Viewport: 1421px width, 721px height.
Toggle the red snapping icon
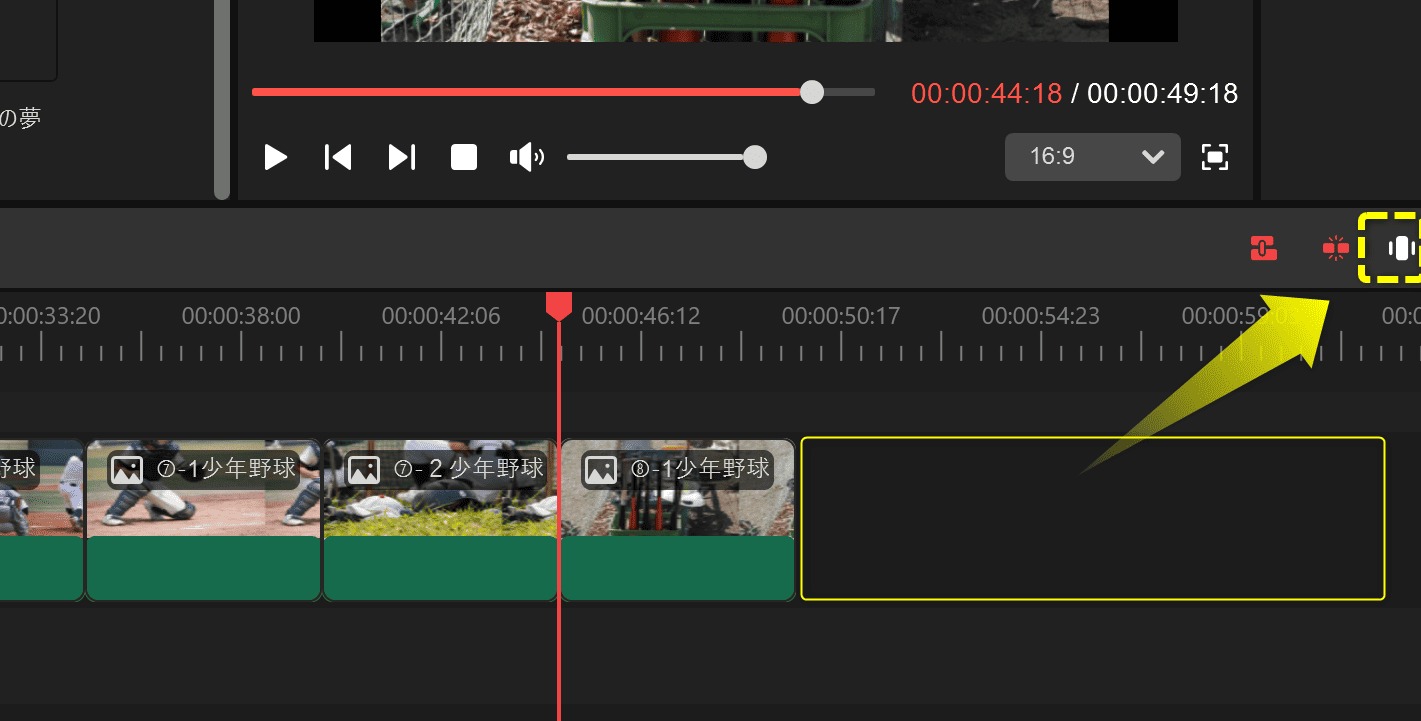(1335, 248)
